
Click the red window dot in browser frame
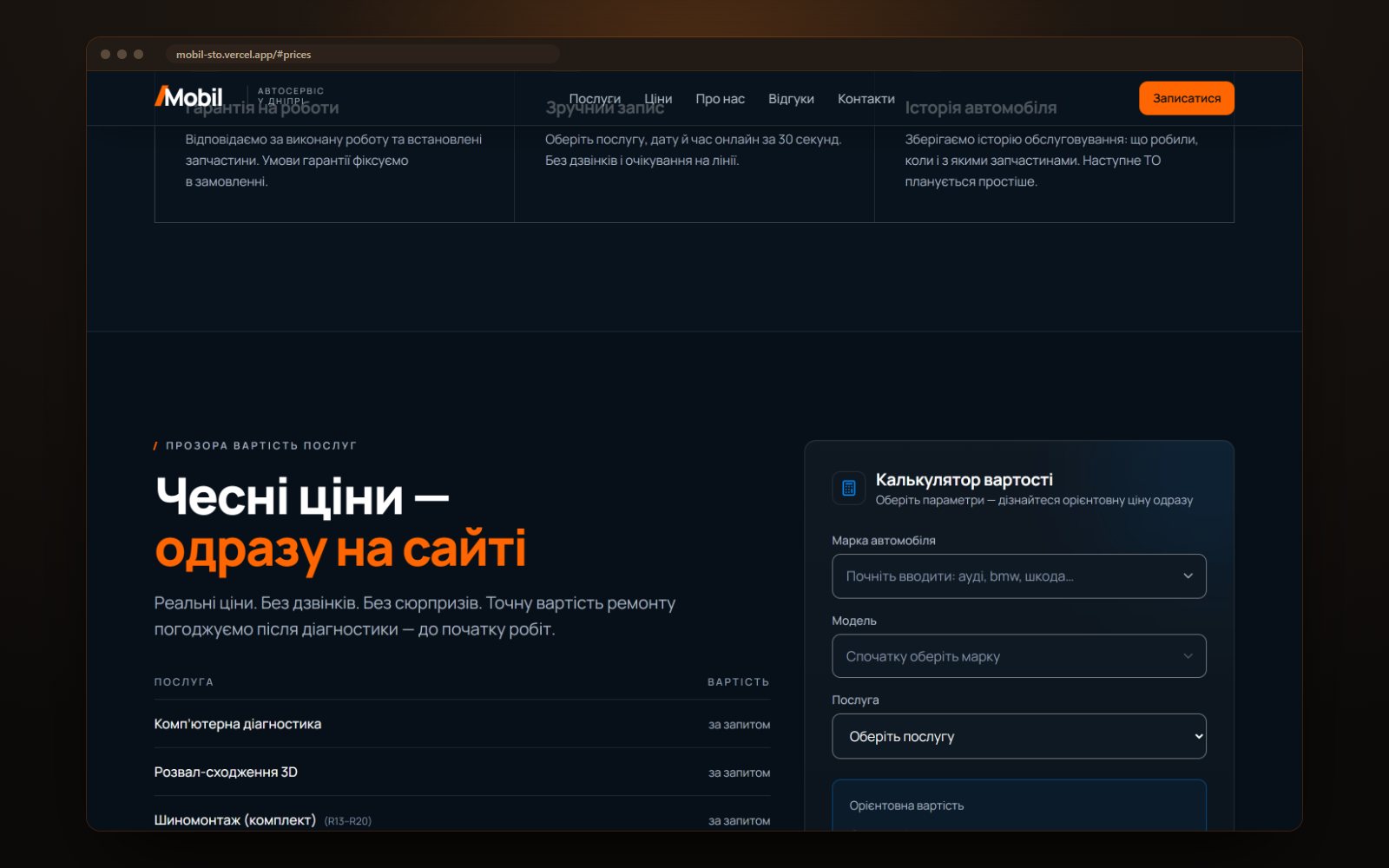coord(105,54)
